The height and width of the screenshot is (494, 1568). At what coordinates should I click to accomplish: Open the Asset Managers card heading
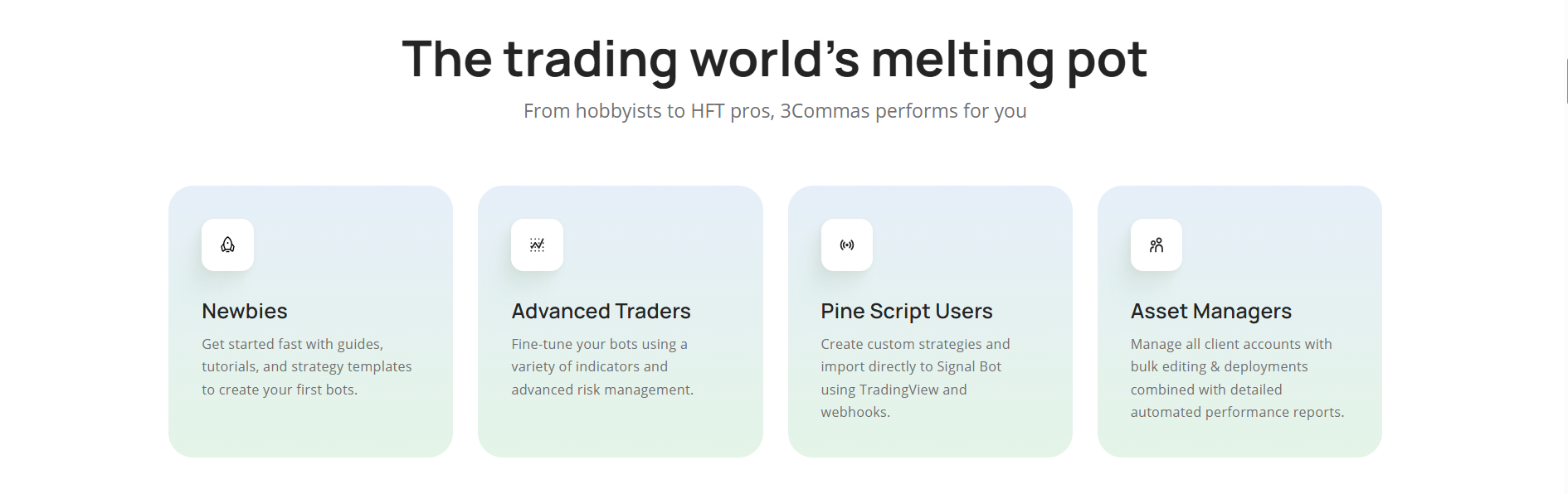[1210, 311]
